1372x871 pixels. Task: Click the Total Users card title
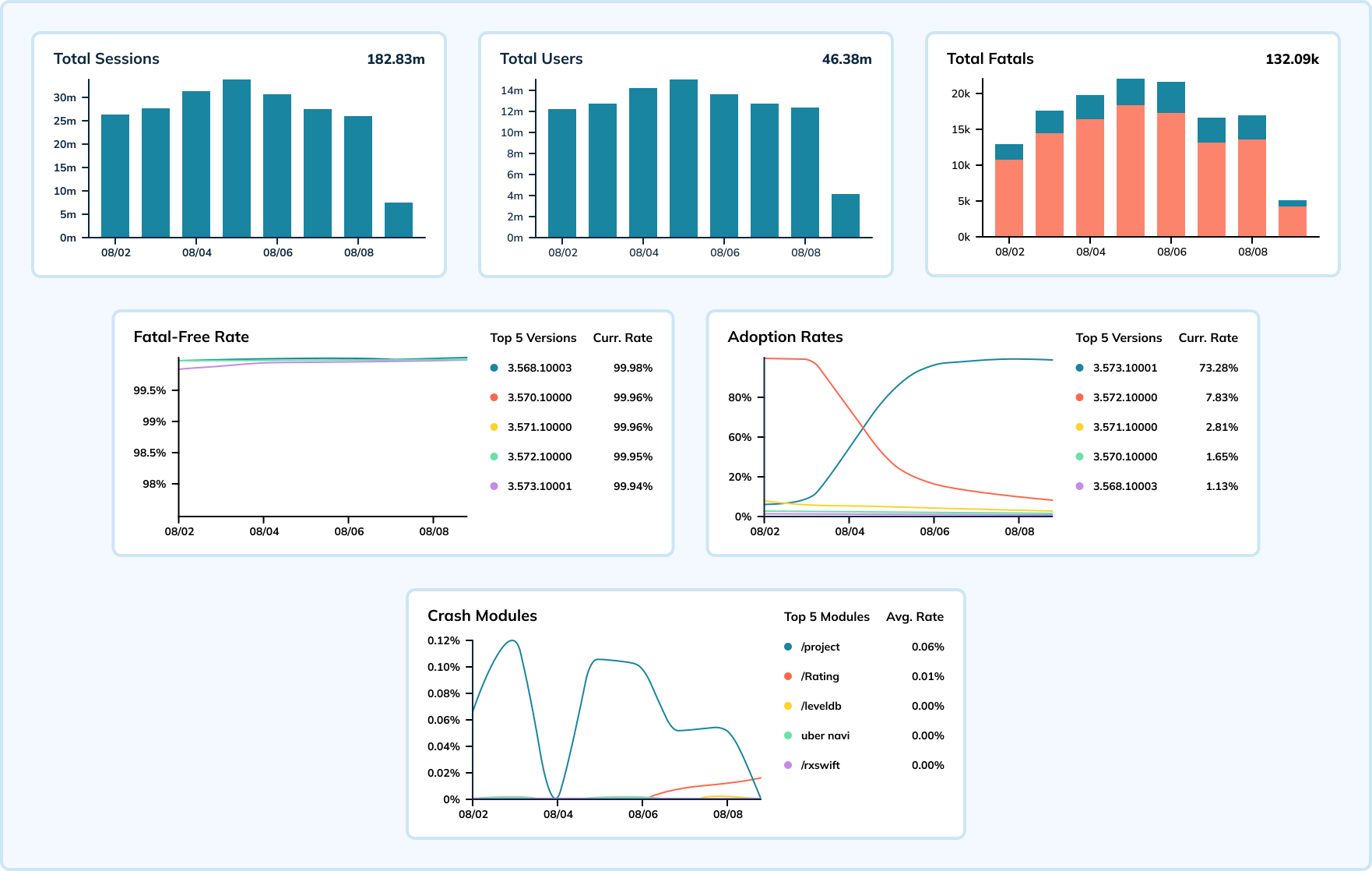[541, 58]
